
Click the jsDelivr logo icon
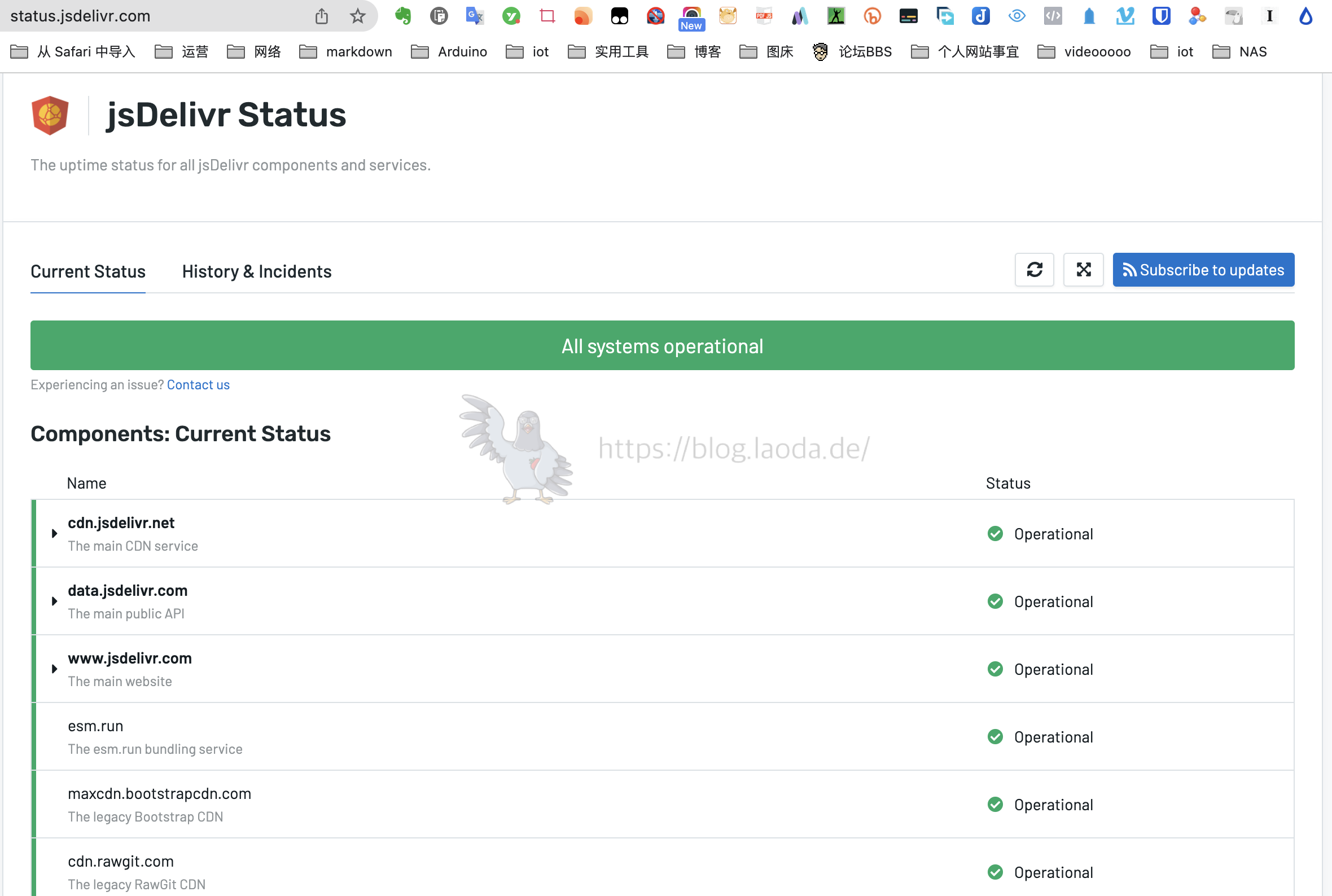pyautogui.click(x=50, y=115)
